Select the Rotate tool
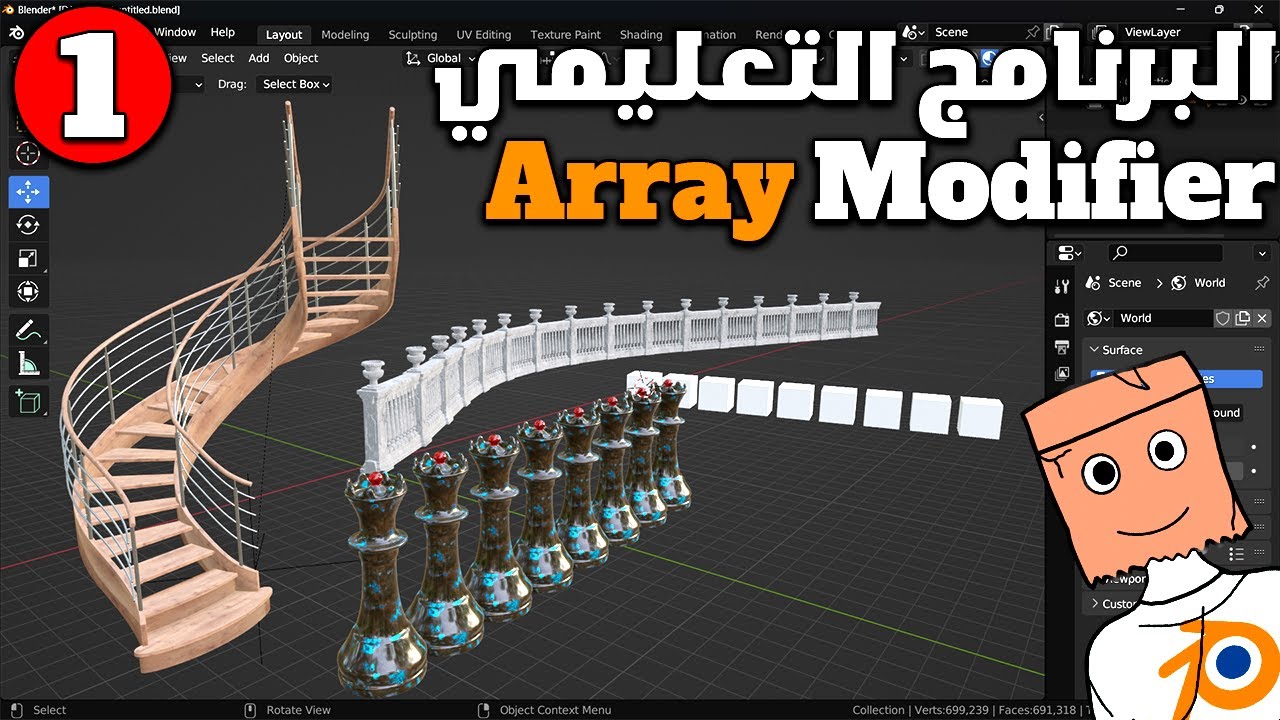 point(28,225)
